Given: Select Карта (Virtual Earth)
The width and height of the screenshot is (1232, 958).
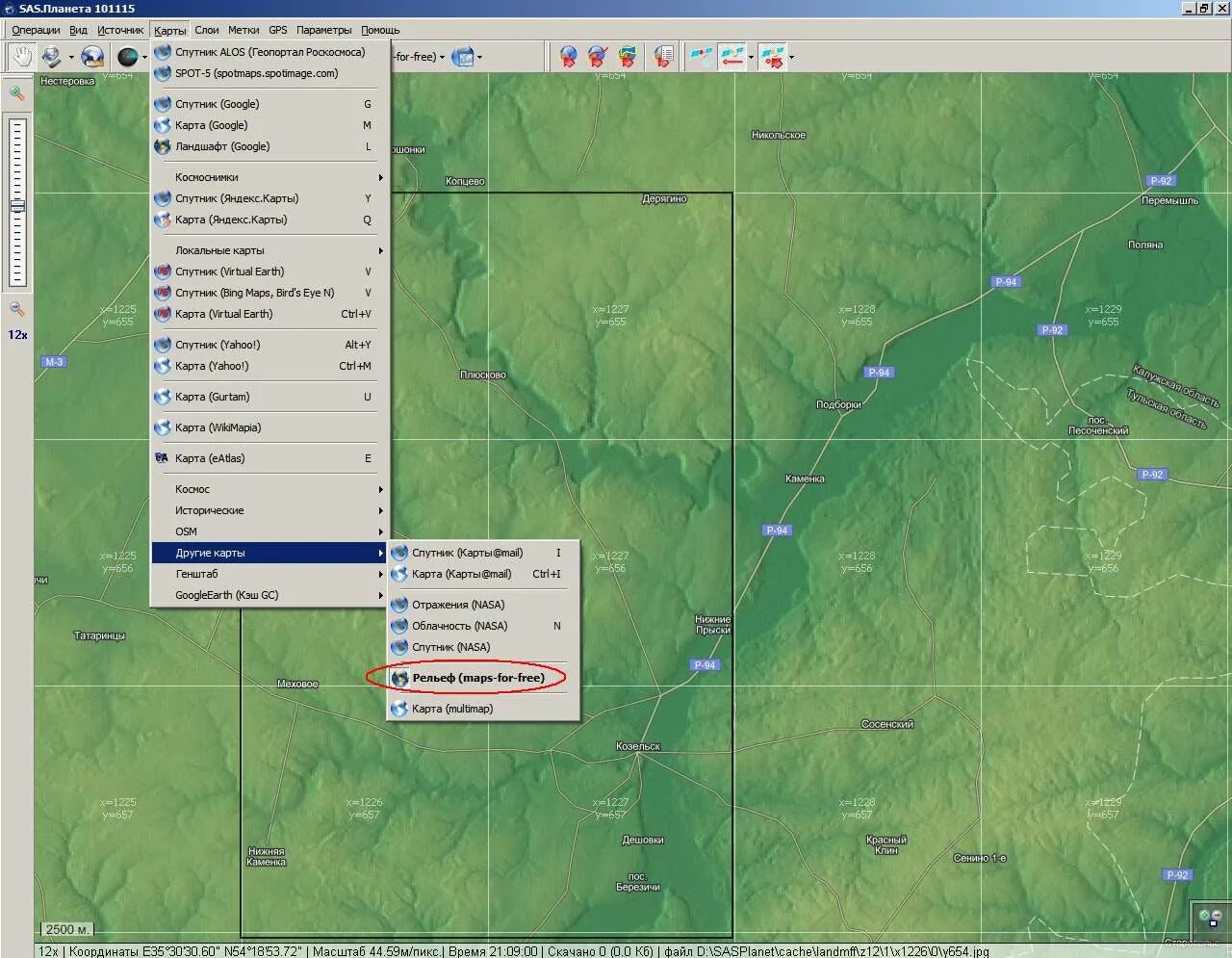Looking at the screenshot, I should click(269, 314).
